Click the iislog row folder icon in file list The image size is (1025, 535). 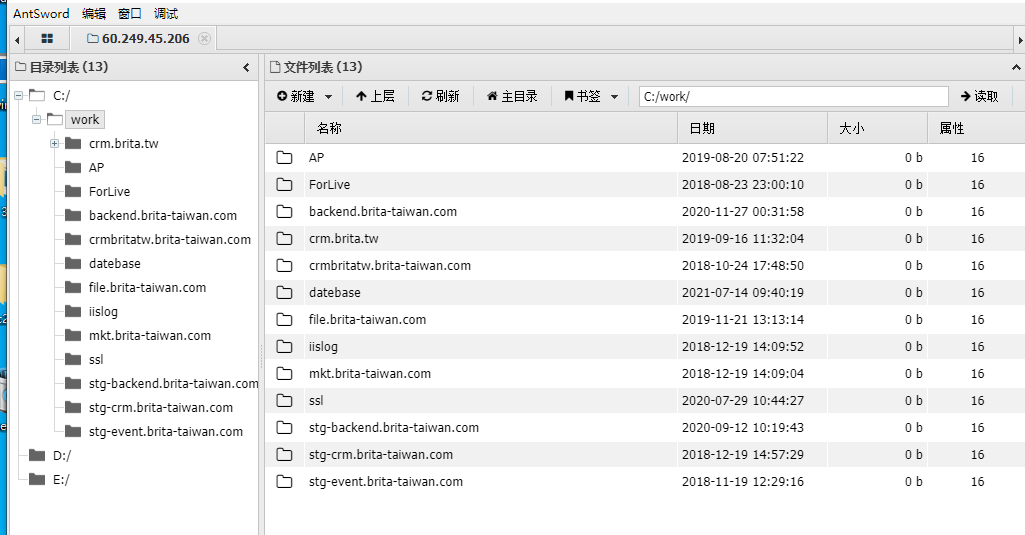284,347
